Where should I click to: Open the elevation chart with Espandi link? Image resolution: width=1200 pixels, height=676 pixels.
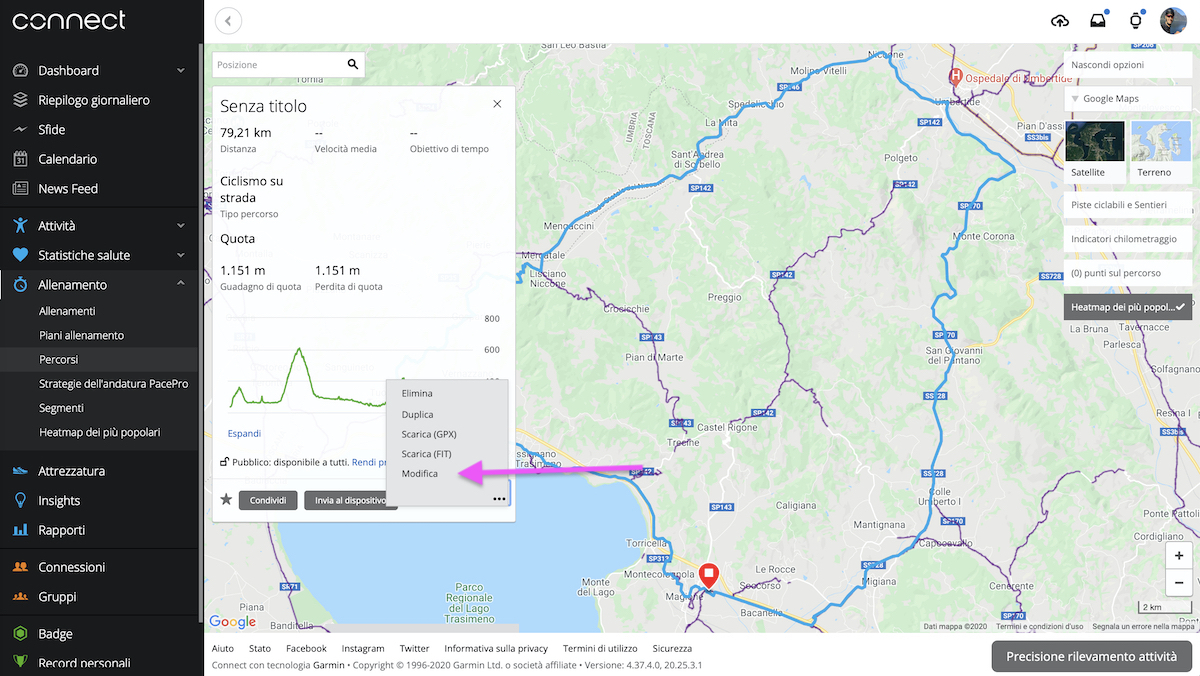pos(244,433)
